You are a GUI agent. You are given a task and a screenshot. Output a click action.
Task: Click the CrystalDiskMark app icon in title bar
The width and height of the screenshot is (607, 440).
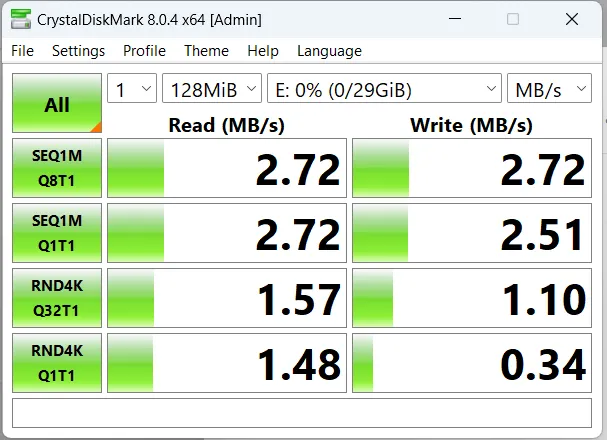[19, 20]
